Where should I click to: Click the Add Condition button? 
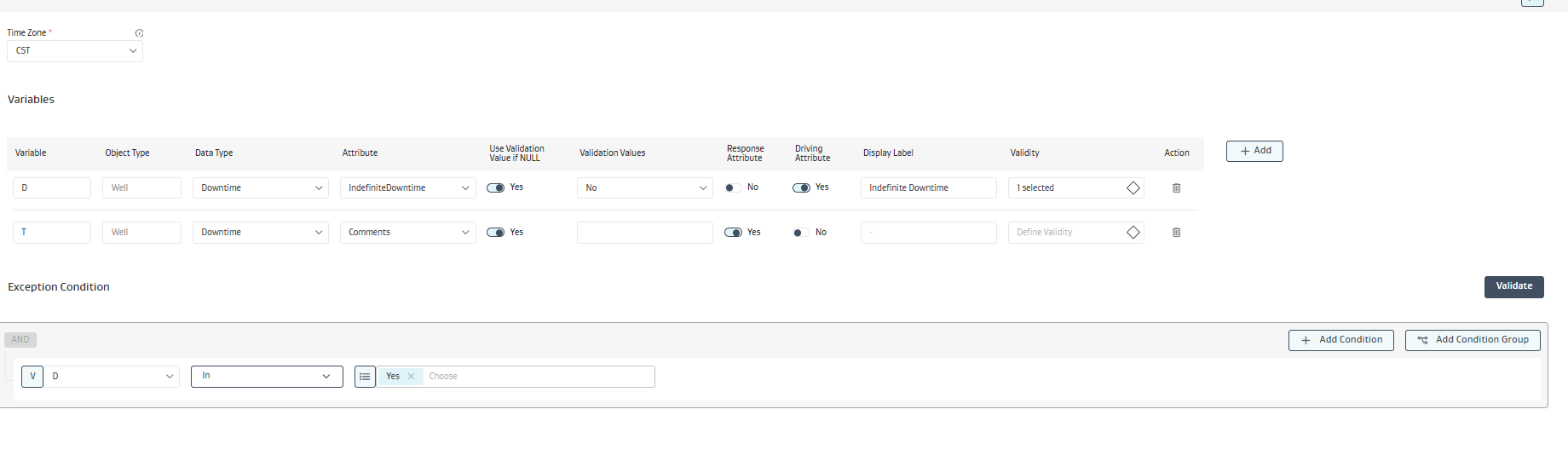pyautogui.click(x=1340, y=340)
